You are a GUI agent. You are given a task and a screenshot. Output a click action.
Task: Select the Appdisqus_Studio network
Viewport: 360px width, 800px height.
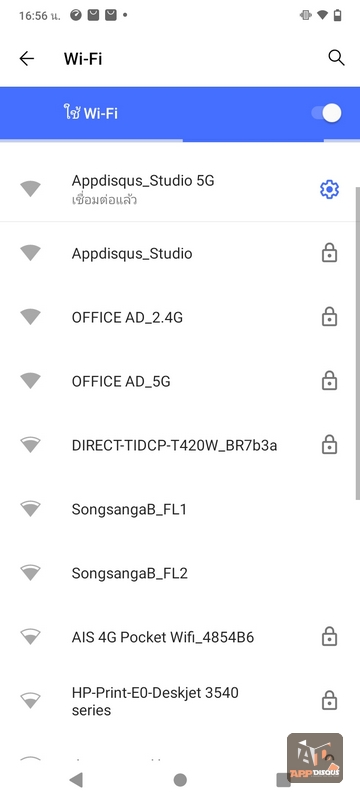tap(180, 254)
